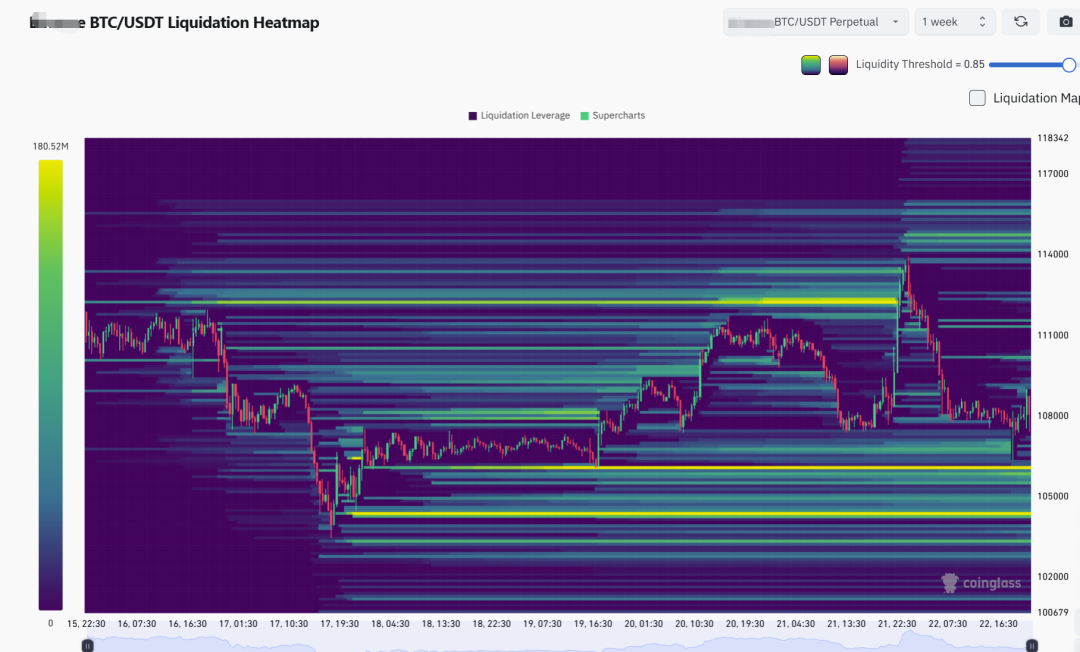Click the purple Liquidation Leverage legend square

coord(473,116)
